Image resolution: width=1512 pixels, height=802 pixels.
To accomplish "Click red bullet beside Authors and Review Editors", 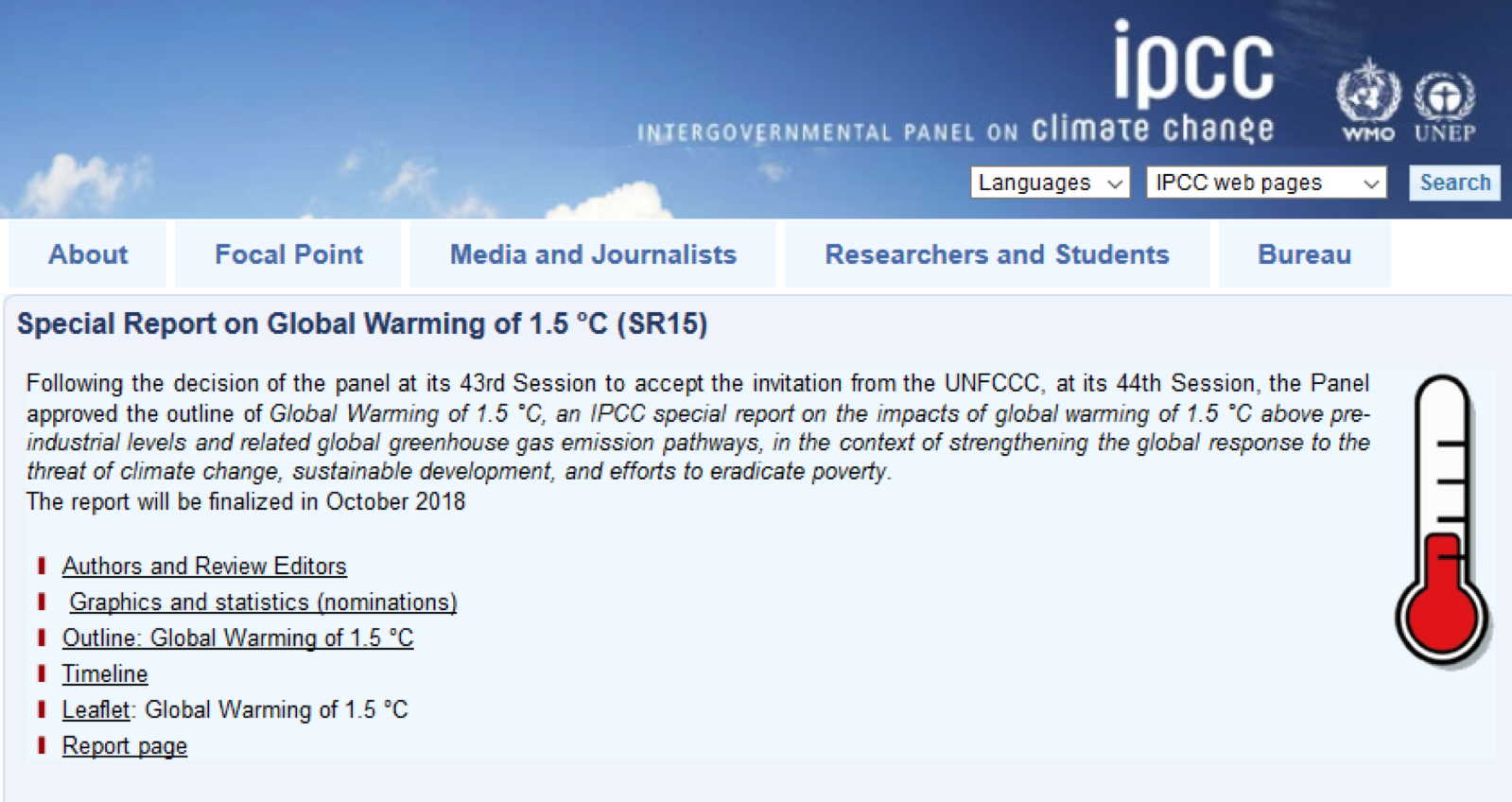I will pyautogui.click(x=42, y=566).
